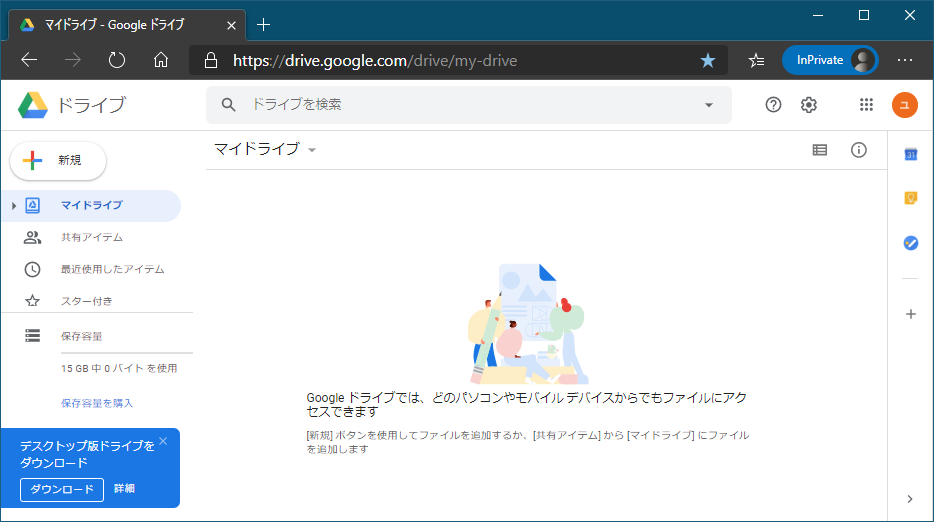Open the Favorites list icon
934x522 pixels.
[x=756, y=60]
